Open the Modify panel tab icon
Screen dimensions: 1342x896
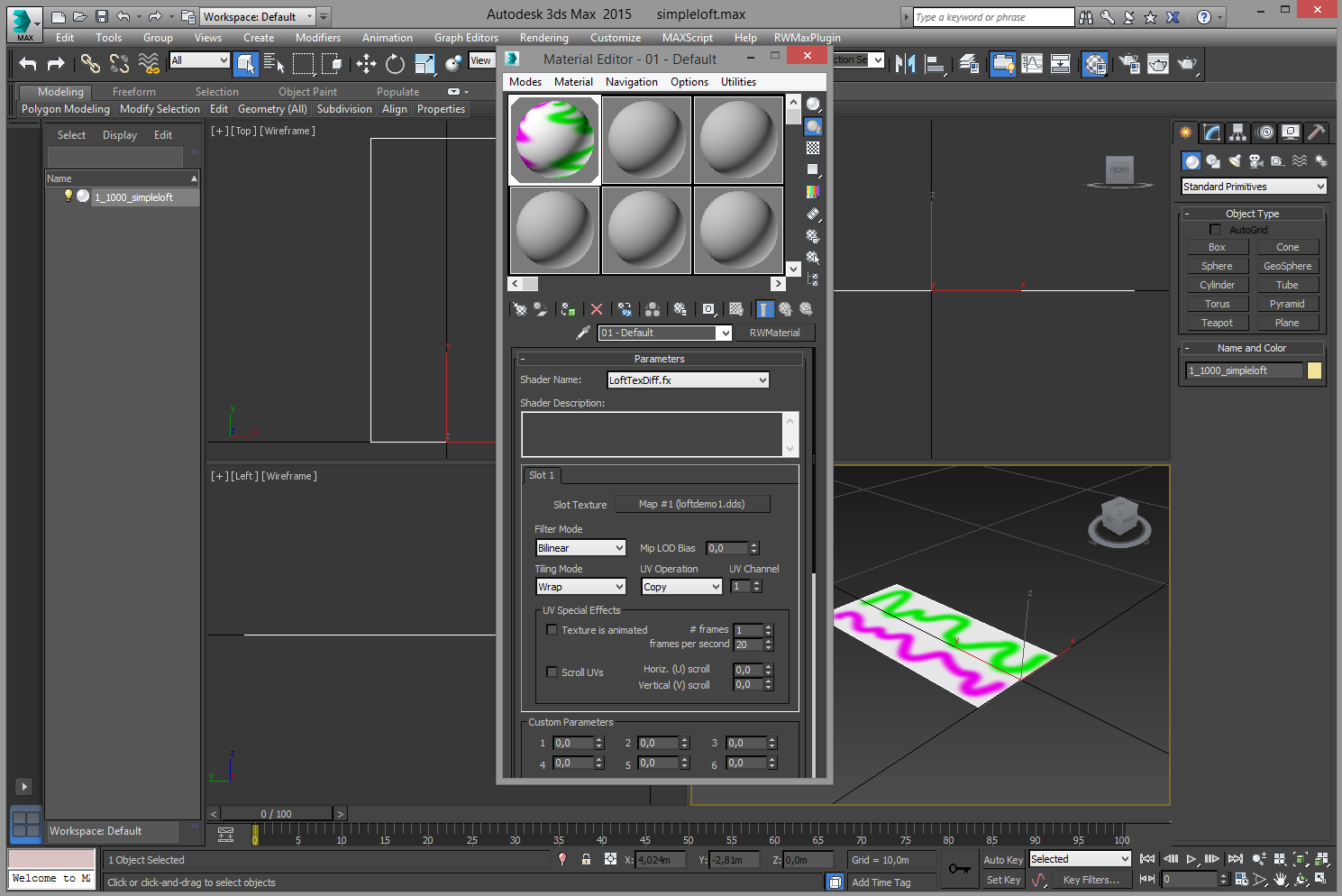[1212, 133]
